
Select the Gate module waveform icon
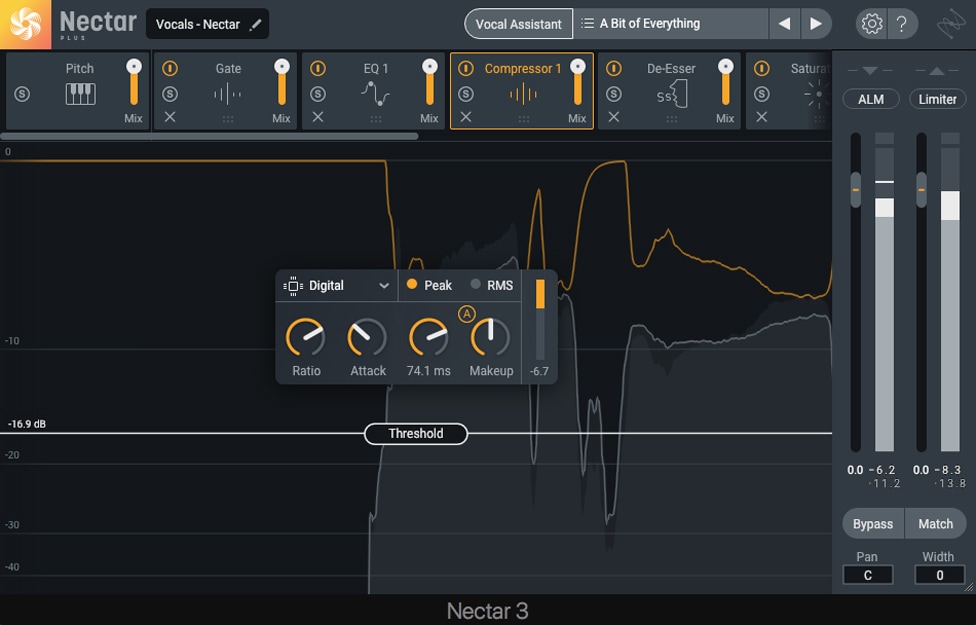pos(228,95)
